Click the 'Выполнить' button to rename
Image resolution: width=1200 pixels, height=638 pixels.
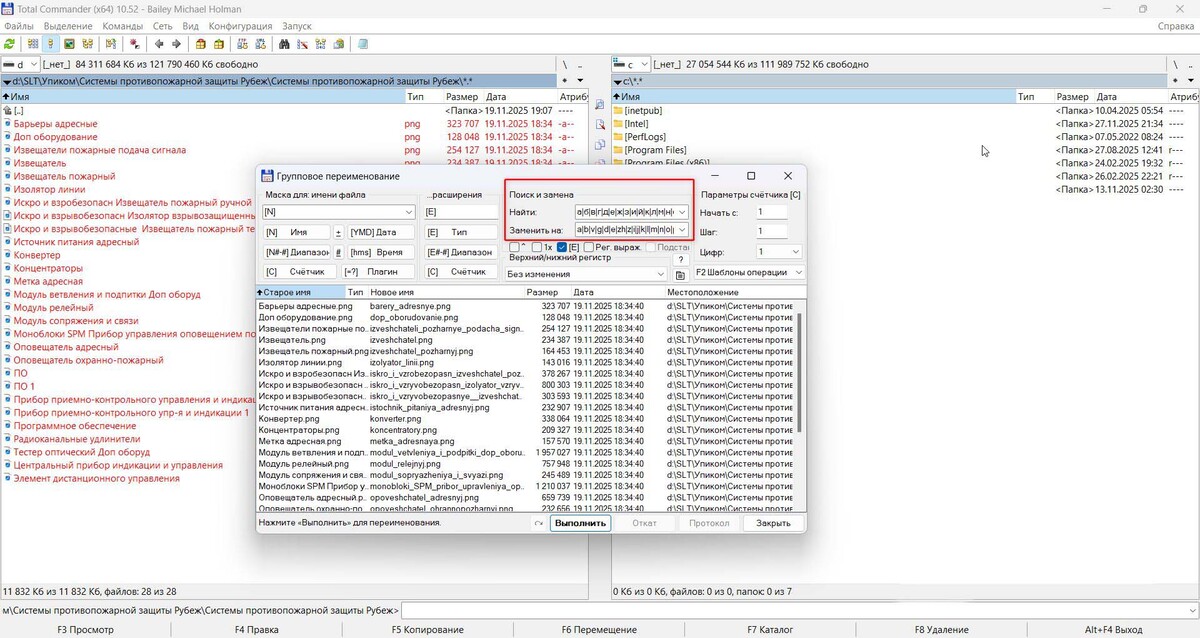pos(580,523)
